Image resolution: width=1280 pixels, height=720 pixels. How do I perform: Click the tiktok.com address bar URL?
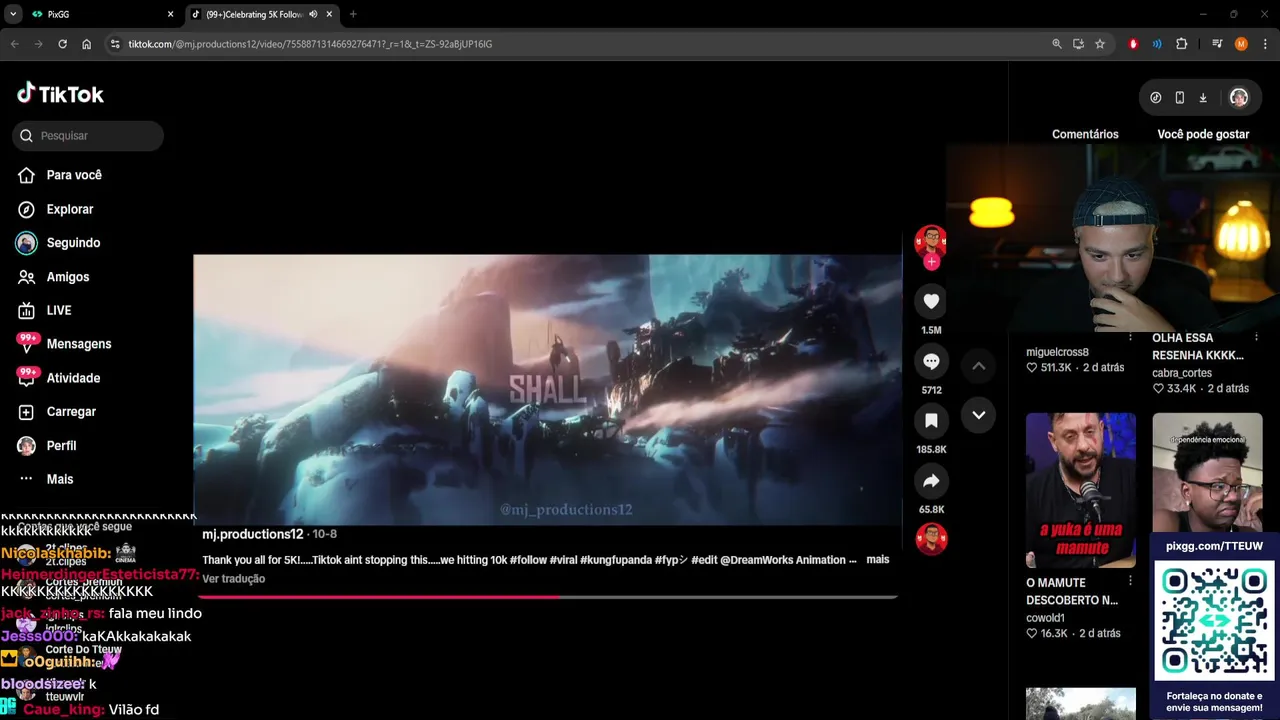(310, 44)
